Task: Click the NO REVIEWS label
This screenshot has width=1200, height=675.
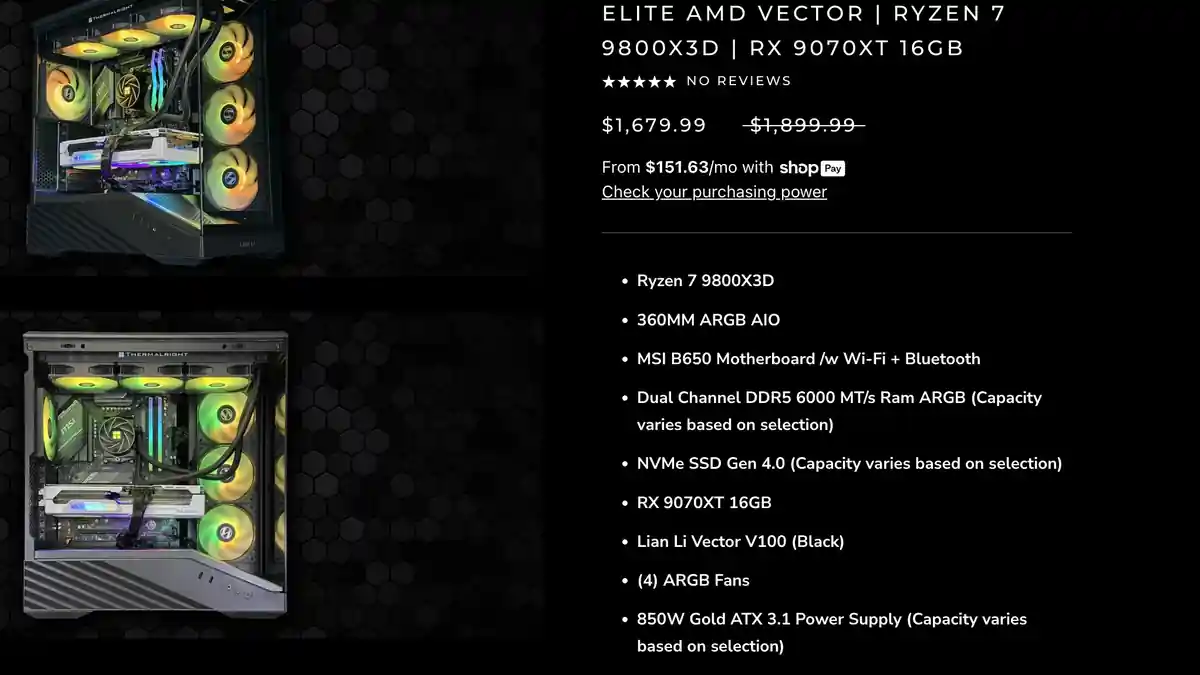Action: point(739,81)
